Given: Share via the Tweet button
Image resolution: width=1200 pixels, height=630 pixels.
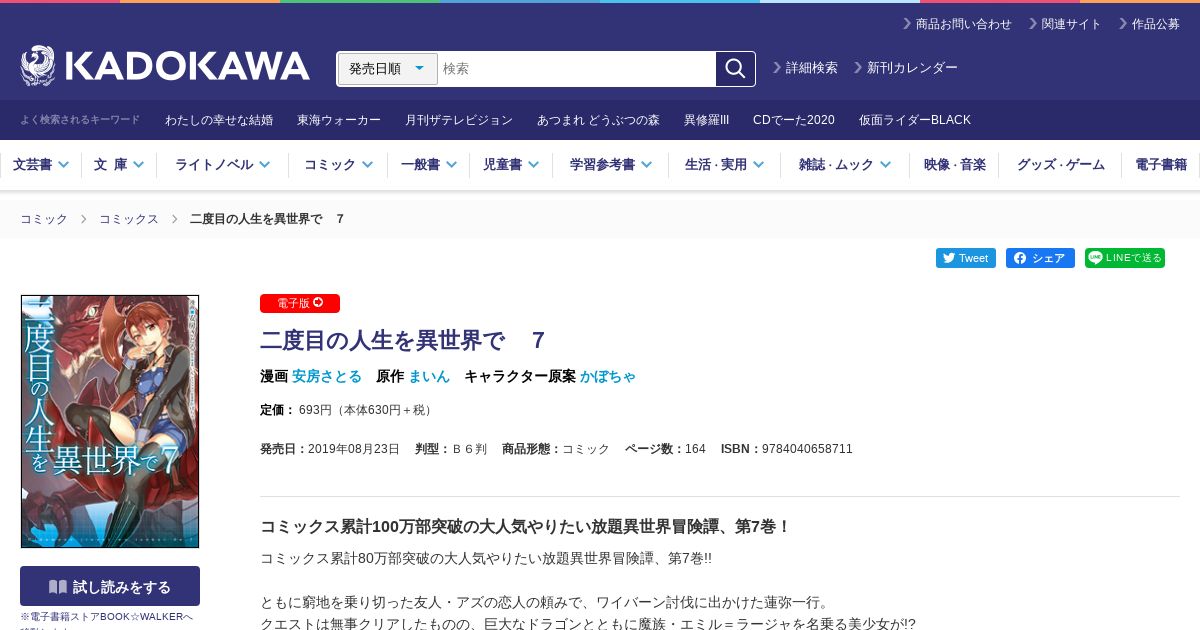Looking at the screenshot, I should pos(966,258).
